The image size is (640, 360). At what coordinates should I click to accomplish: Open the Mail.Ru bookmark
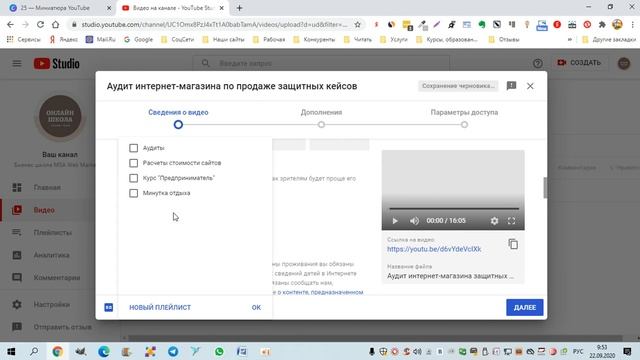coord(101,40)
